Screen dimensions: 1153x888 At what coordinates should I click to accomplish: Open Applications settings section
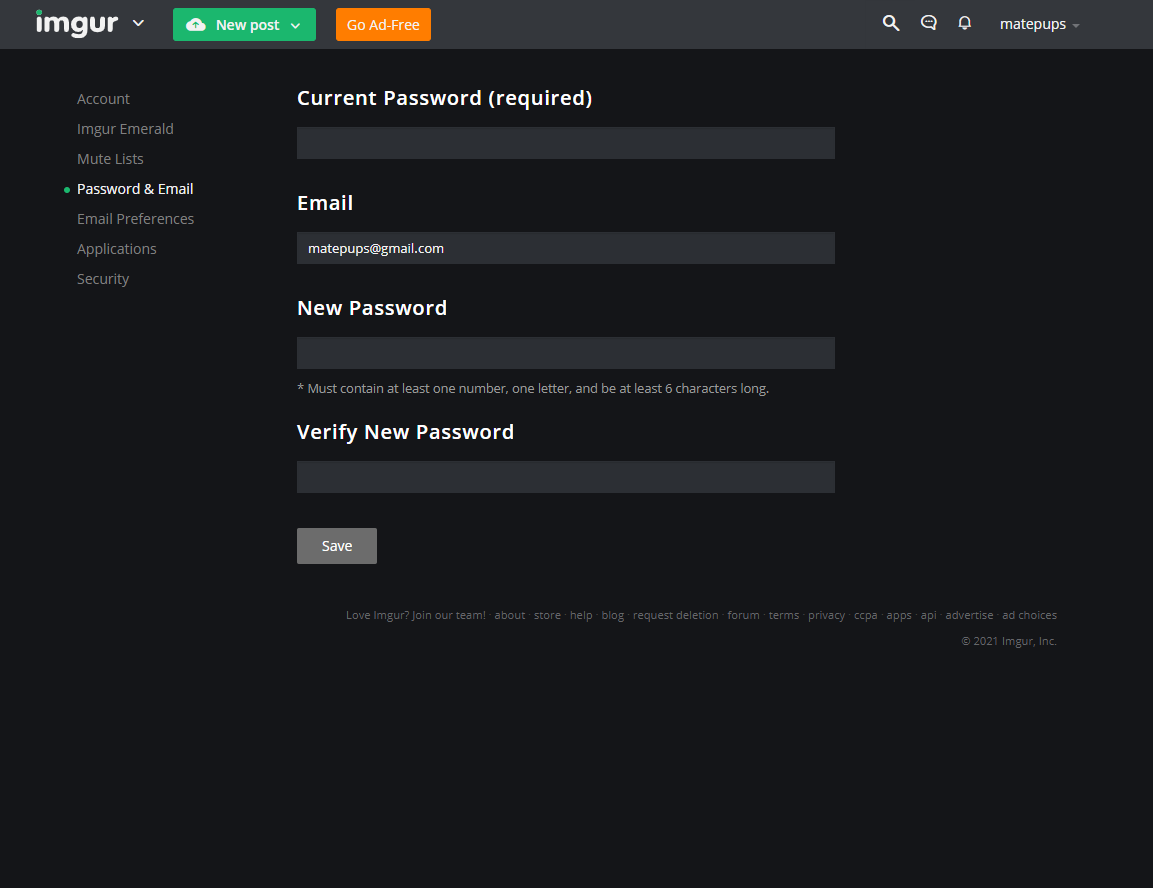(x=116, y=249)
